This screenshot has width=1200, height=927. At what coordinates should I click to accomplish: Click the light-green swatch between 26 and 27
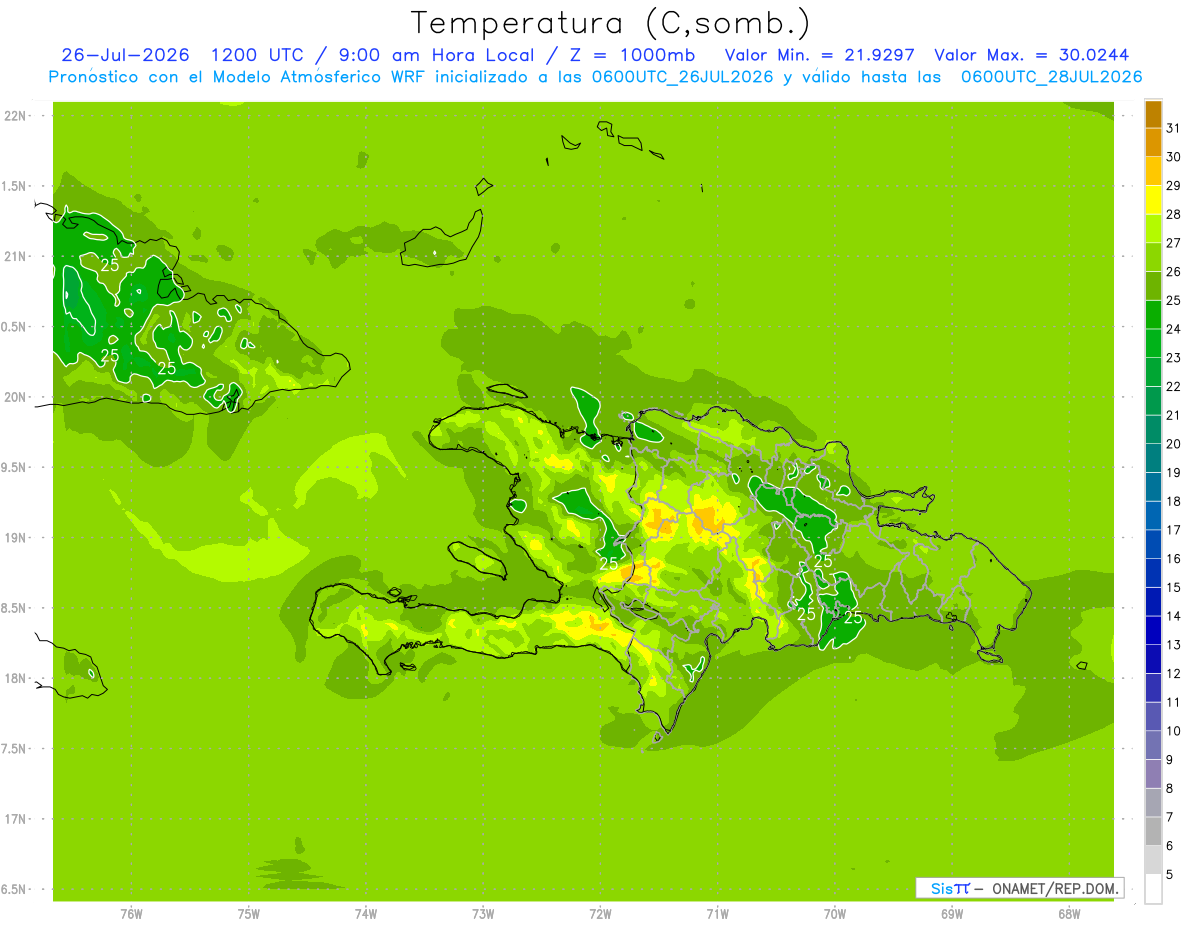pos(1153,257)
